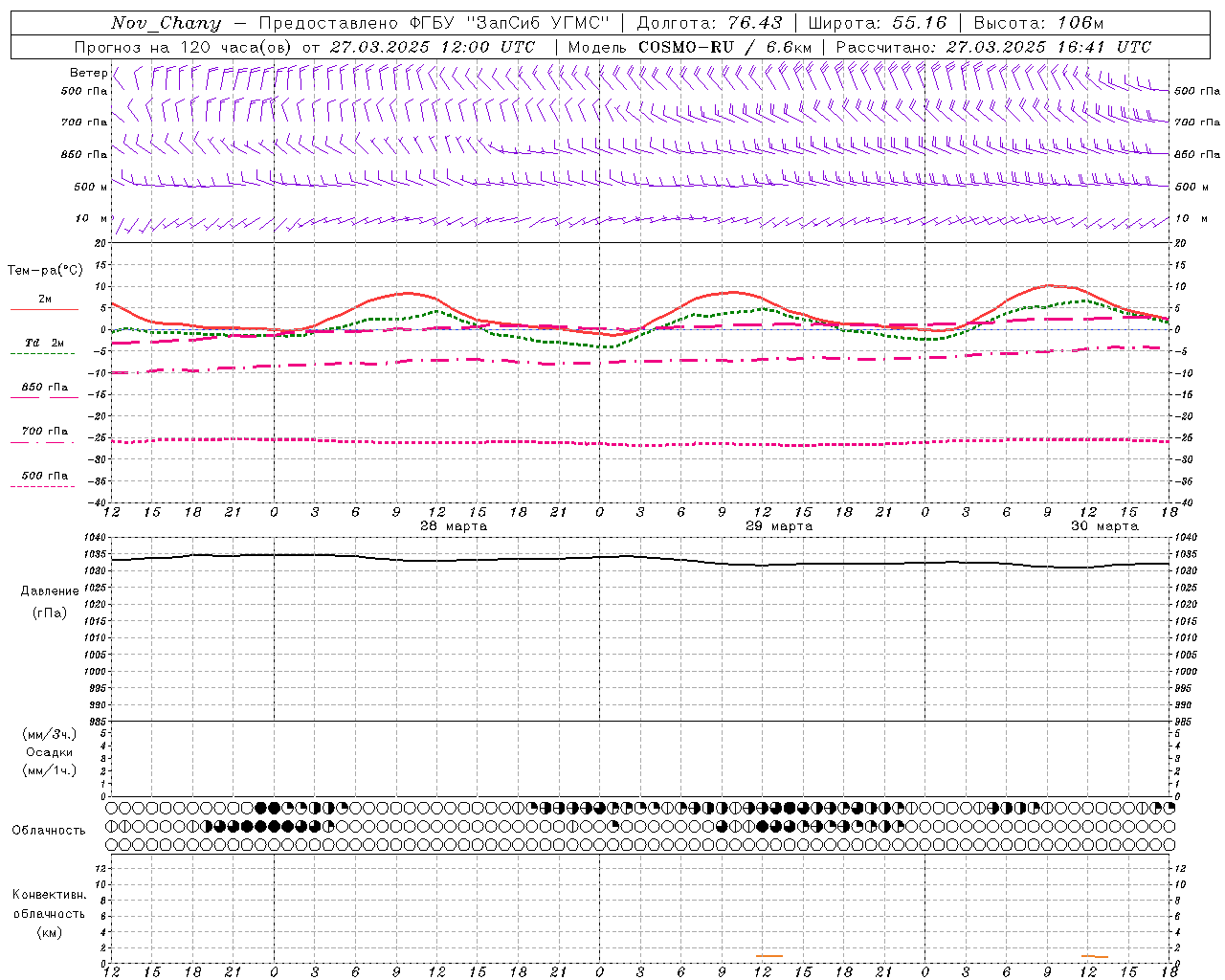The image size is (1225, 980).
Task: Click the "(км)" unit under convective cloudiness
Action: pos(50,932)
